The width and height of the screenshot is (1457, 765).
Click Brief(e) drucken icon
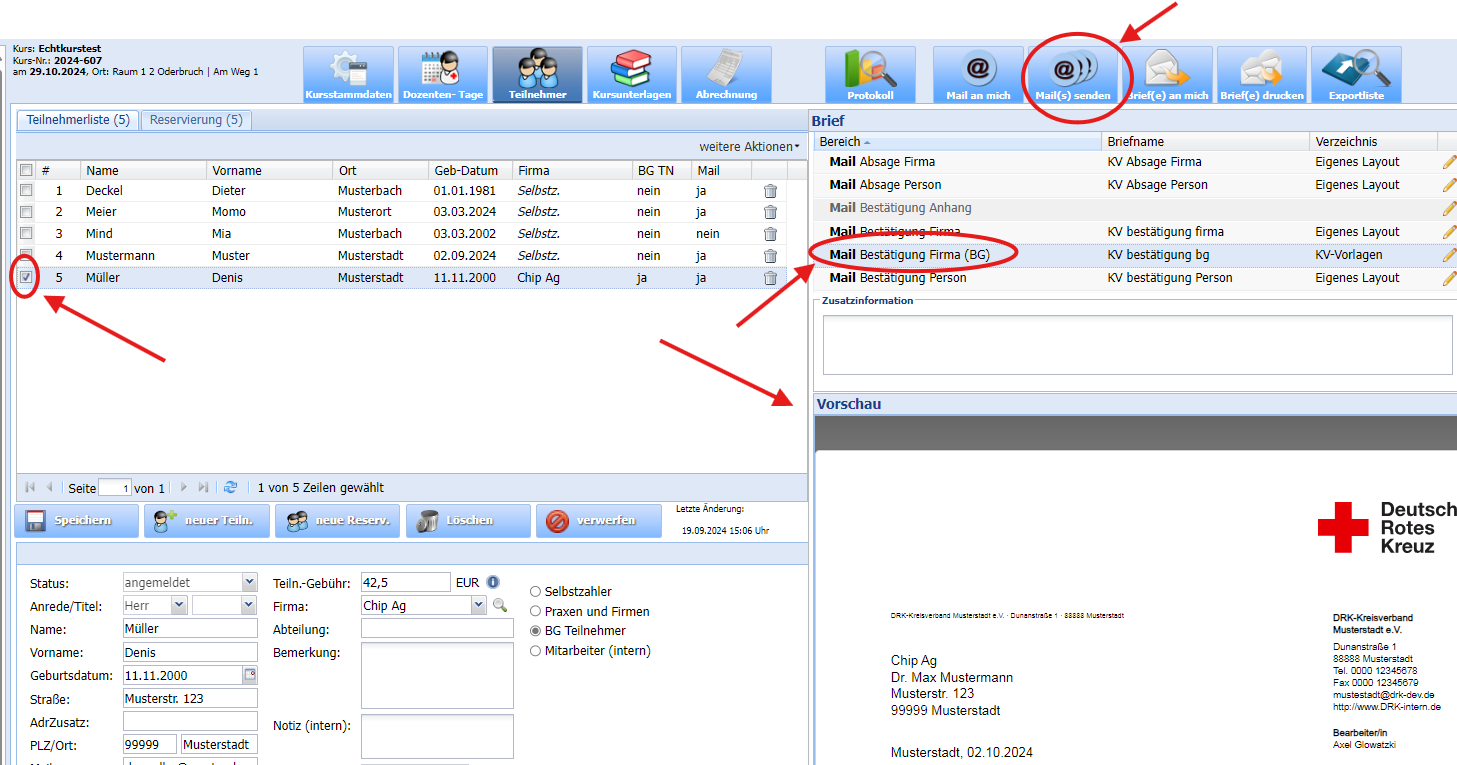1261,74
